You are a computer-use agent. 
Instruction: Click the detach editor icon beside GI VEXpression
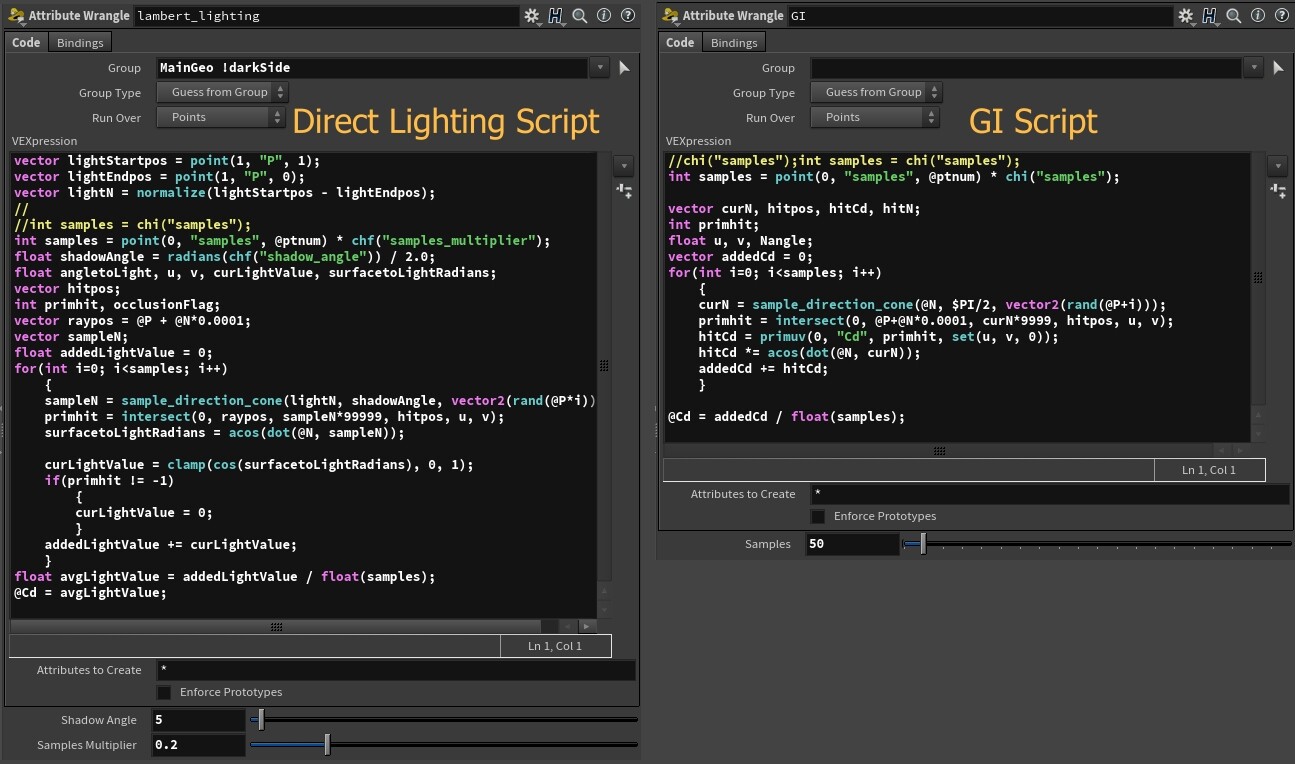(x=1279, y=191)
